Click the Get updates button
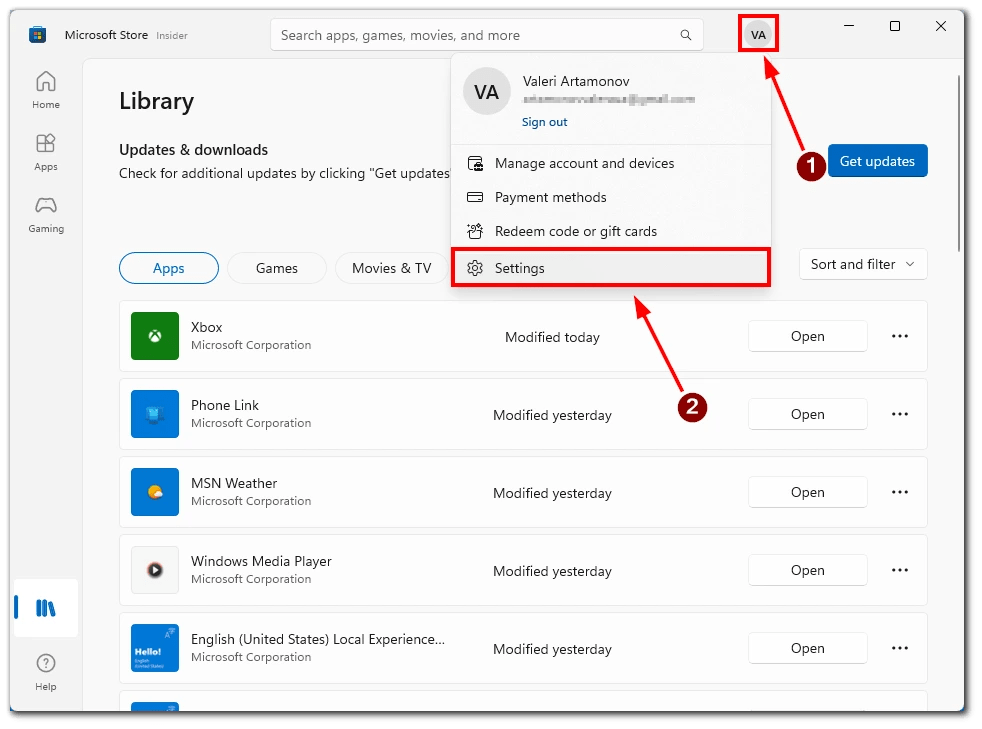The height and width of the screenshot is (729, 982). click(877, 160)
